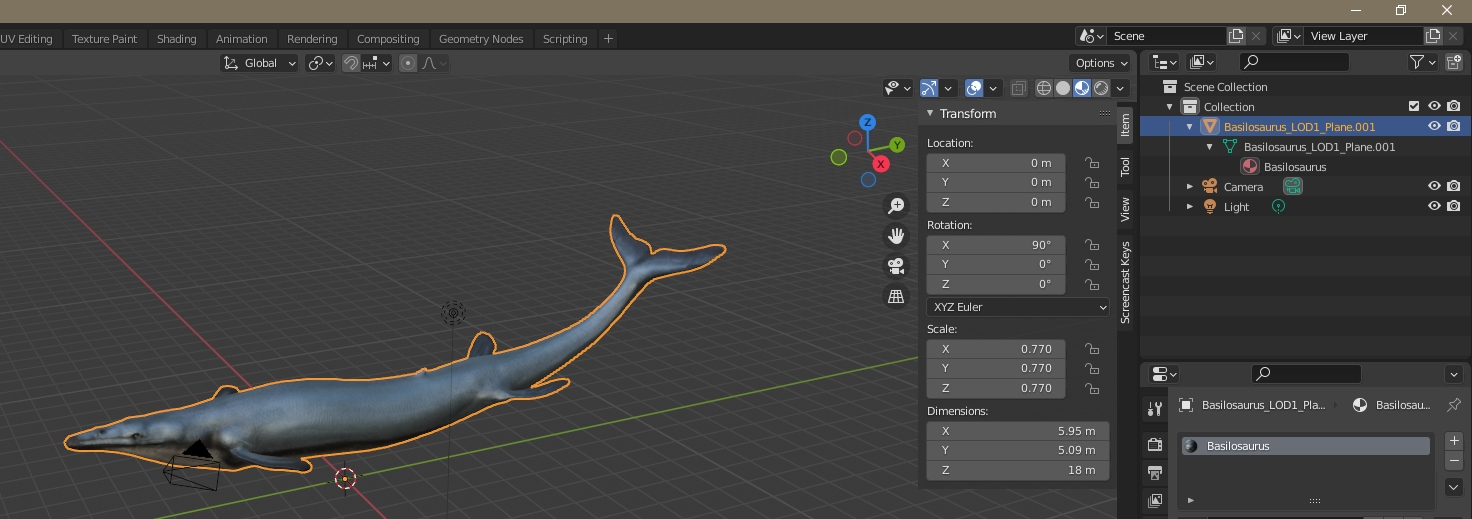Screen dimensions: 1472x519
Task: Hide the Camera in viewport
Action: tap(1434, 186)
